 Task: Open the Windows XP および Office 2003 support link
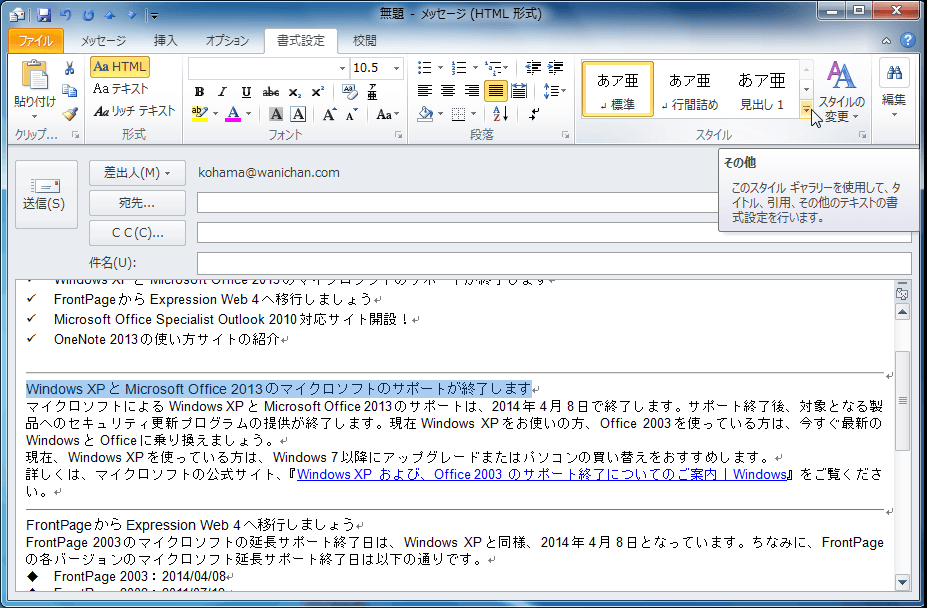tap(542, 474)
